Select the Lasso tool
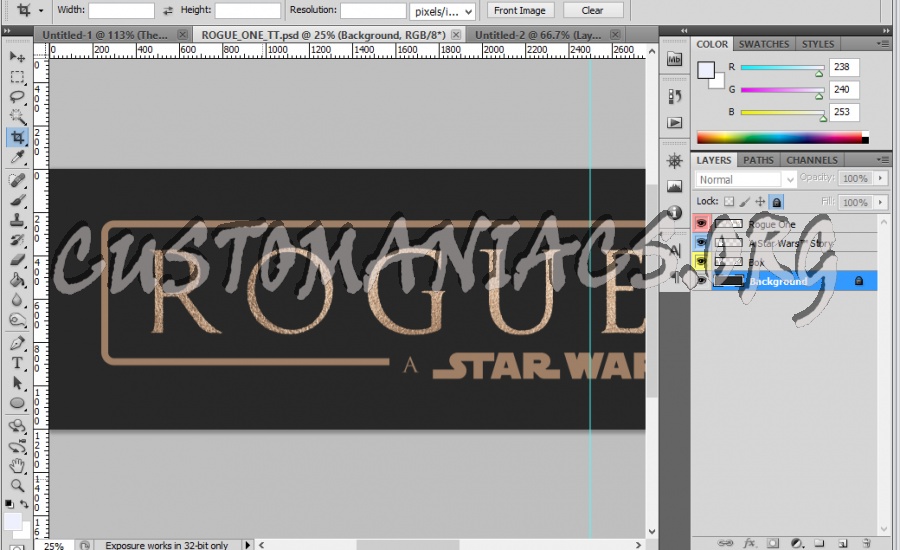Image resolution: width=900 pixels, height=550 pixels. (17, 96)
